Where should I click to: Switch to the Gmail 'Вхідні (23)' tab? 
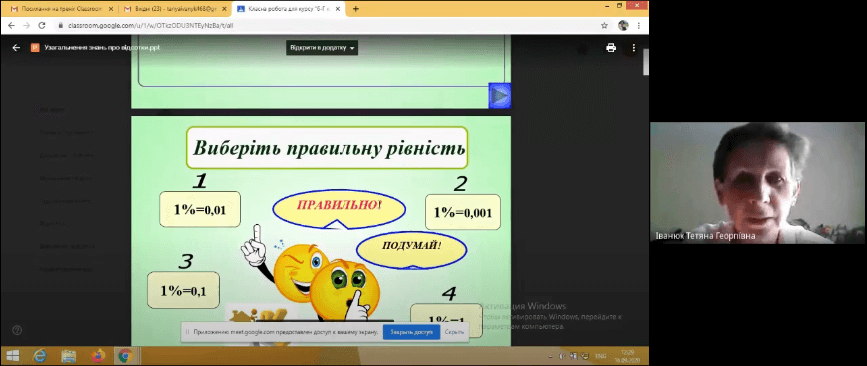tap(175, 9)
